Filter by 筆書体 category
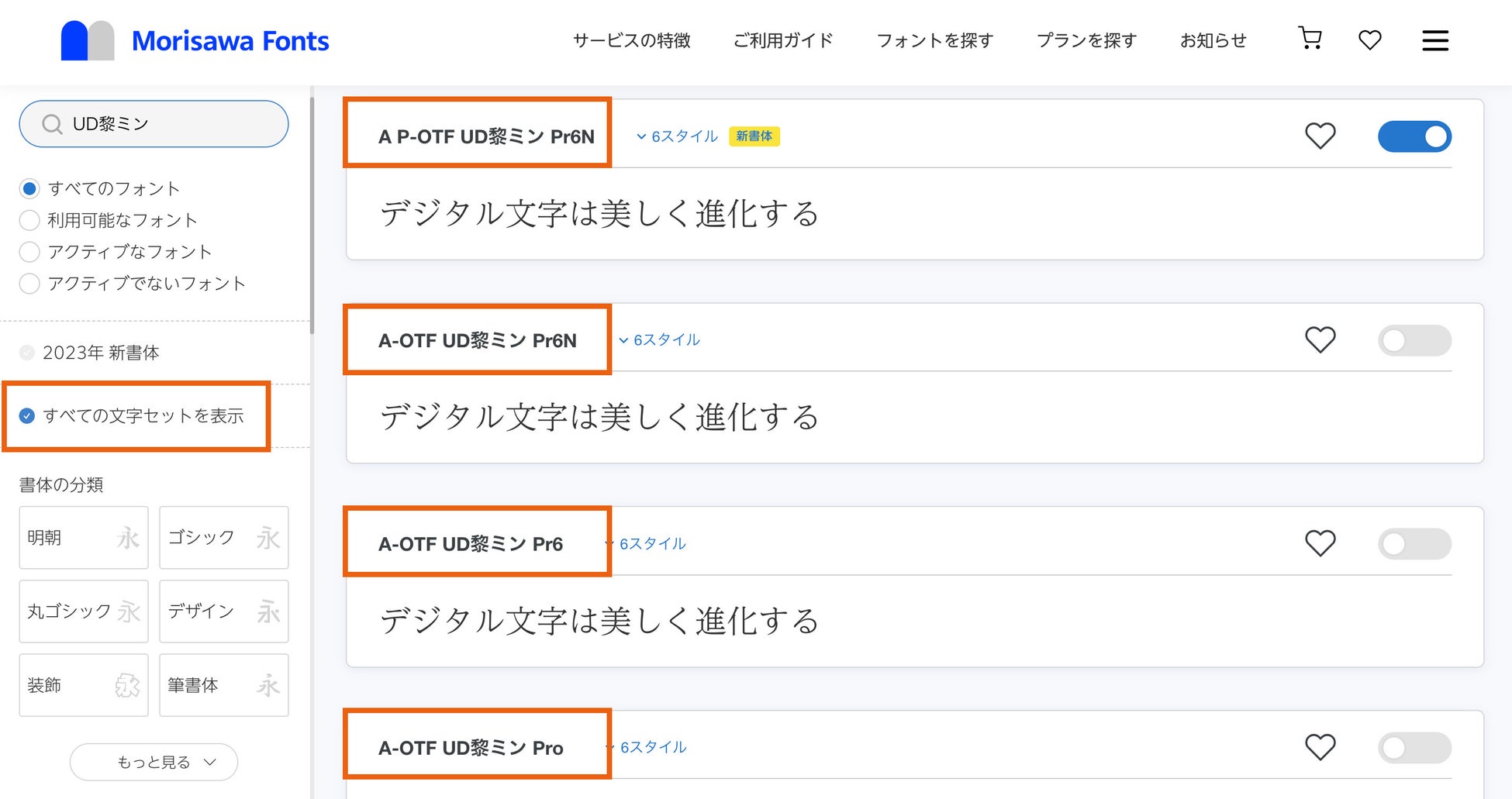 [x=224, y=685]
